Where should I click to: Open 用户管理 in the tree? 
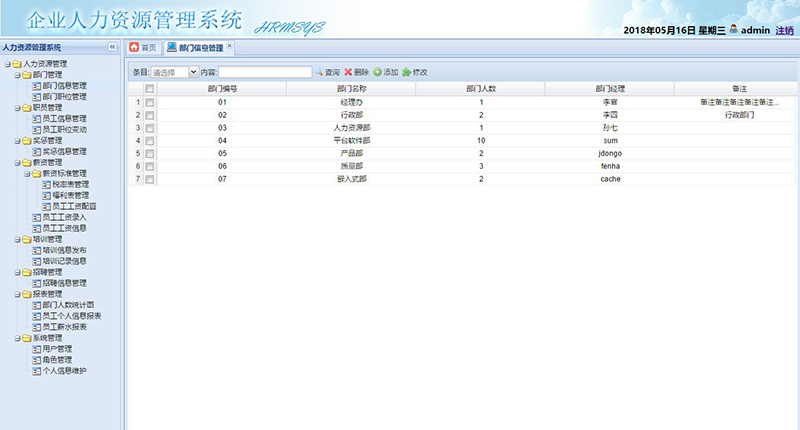coord(57,349)
